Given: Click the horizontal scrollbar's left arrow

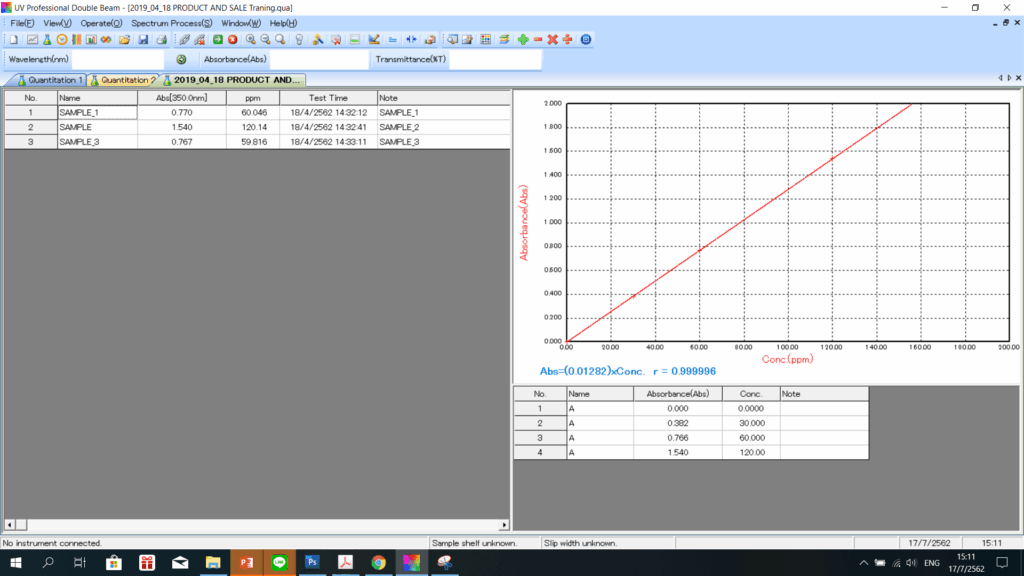Looking at the screenshot, I should tap(10, 524).
